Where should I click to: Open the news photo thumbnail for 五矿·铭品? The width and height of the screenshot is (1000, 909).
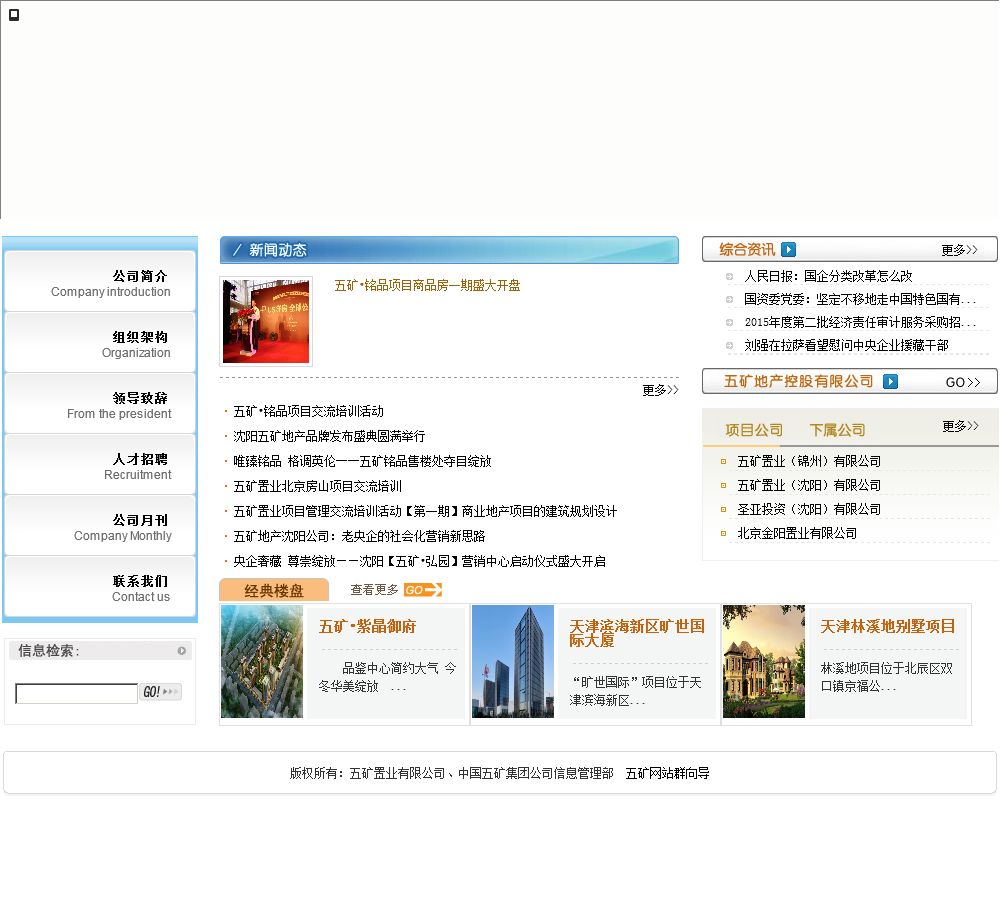click(x=266, y=322)
